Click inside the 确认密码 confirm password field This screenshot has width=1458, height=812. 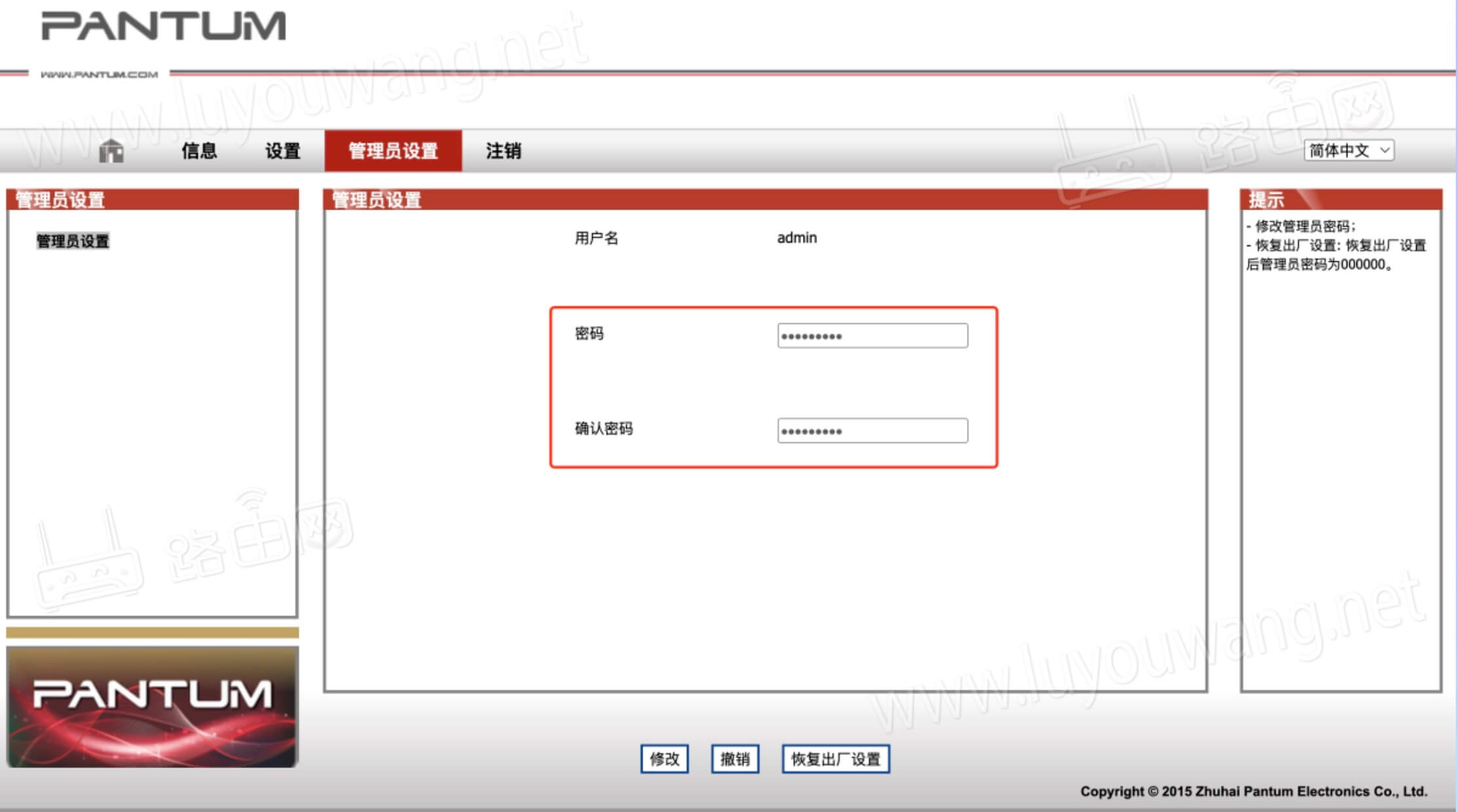tap(873, 430)
